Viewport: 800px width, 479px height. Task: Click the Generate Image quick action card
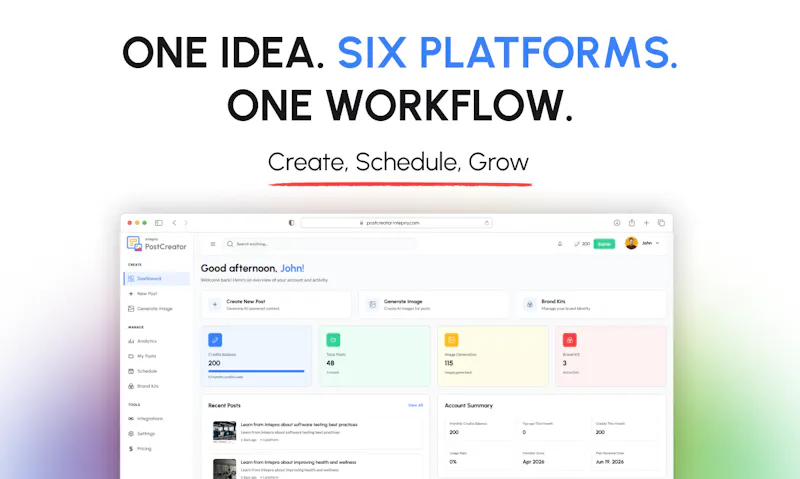(434, 305)
